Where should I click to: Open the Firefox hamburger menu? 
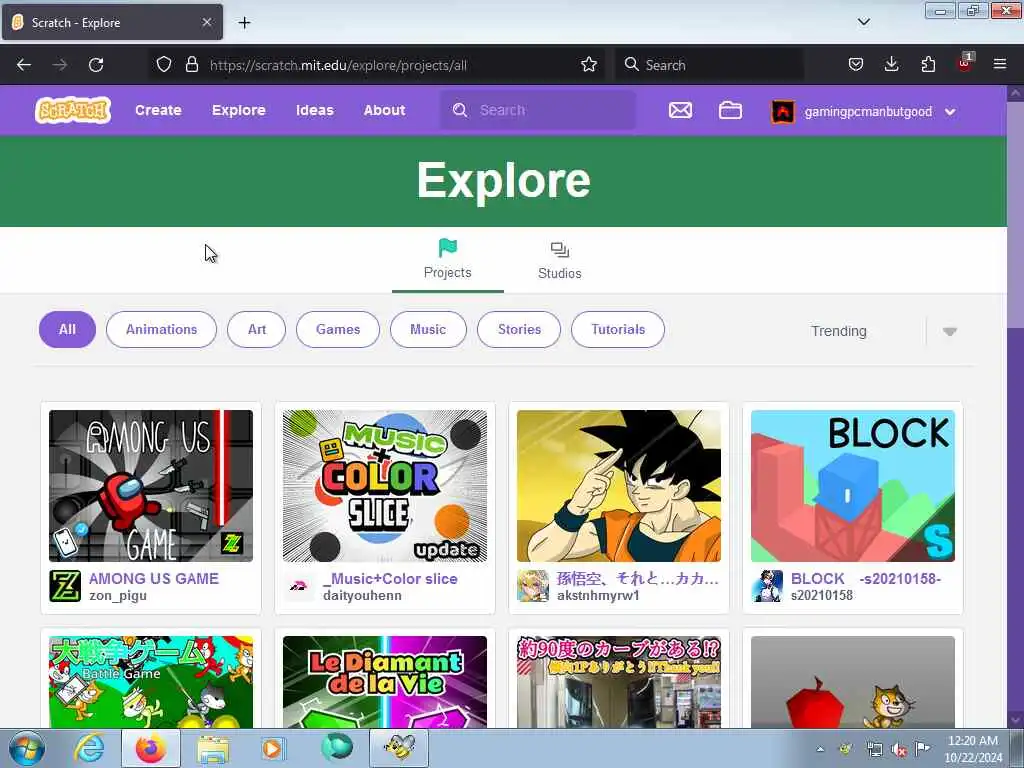(1000, 65)
